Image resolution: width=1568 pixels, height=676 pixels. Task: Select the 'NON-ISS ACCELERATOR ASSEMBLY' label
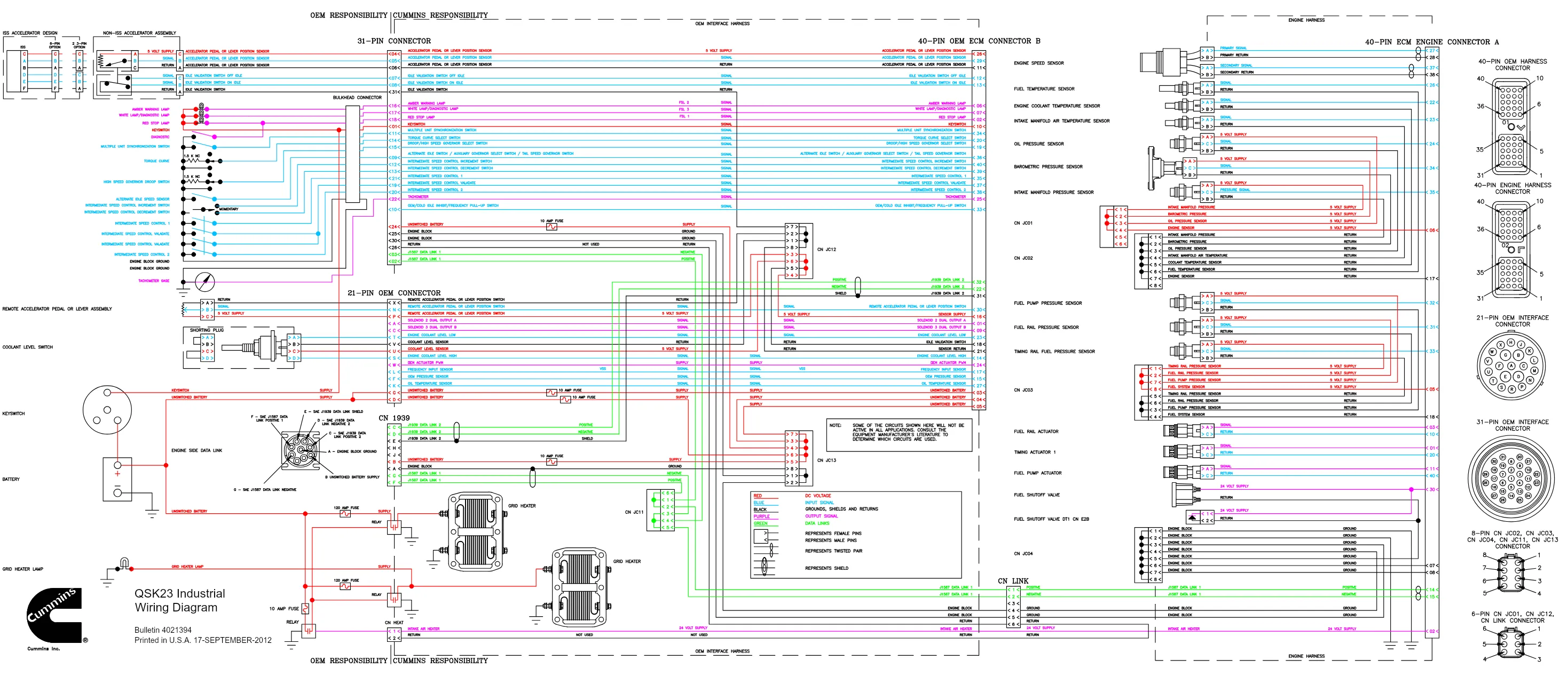[139, 33]
